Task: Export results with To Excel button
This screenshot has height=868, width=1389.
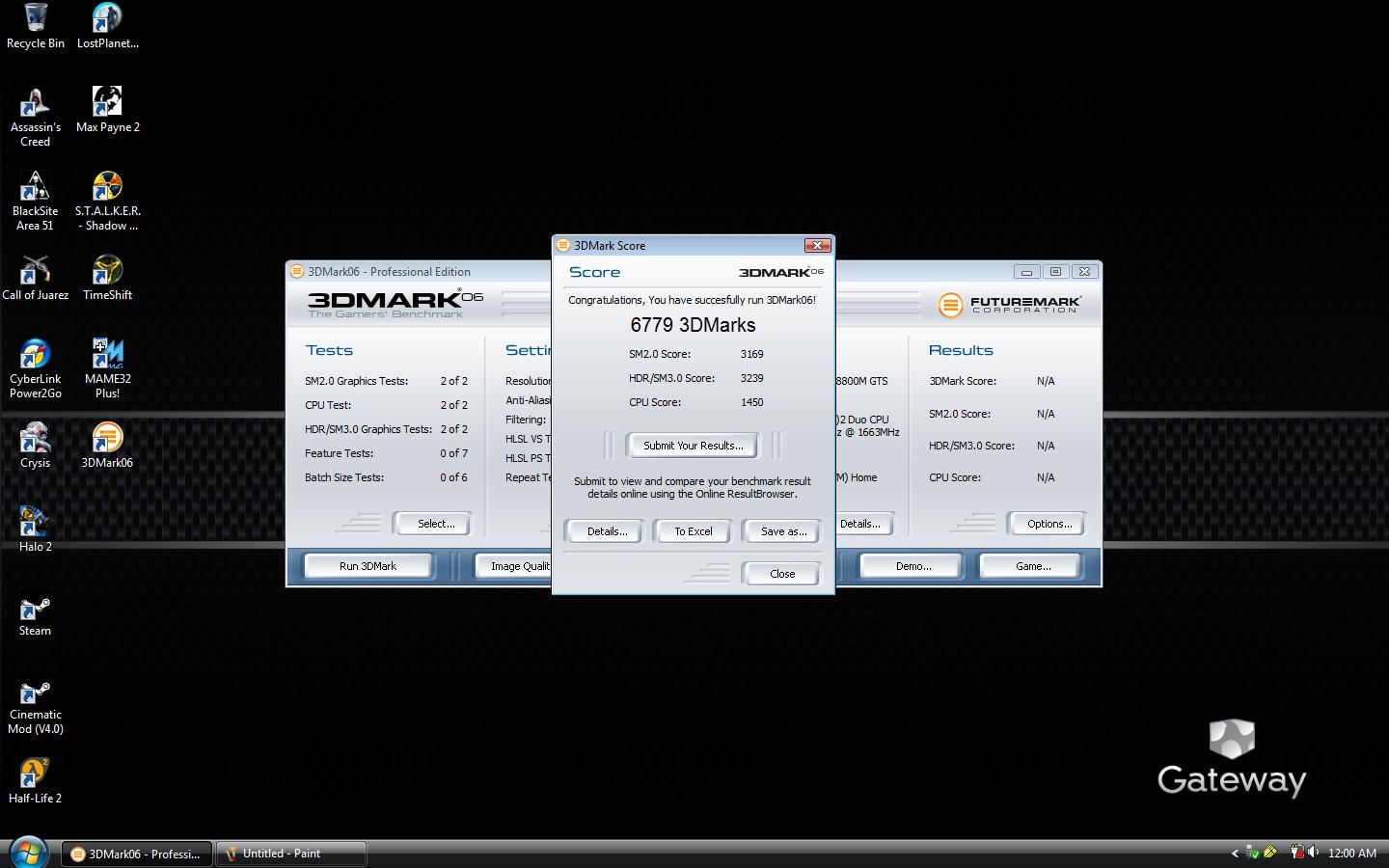Action: point(693,531)
